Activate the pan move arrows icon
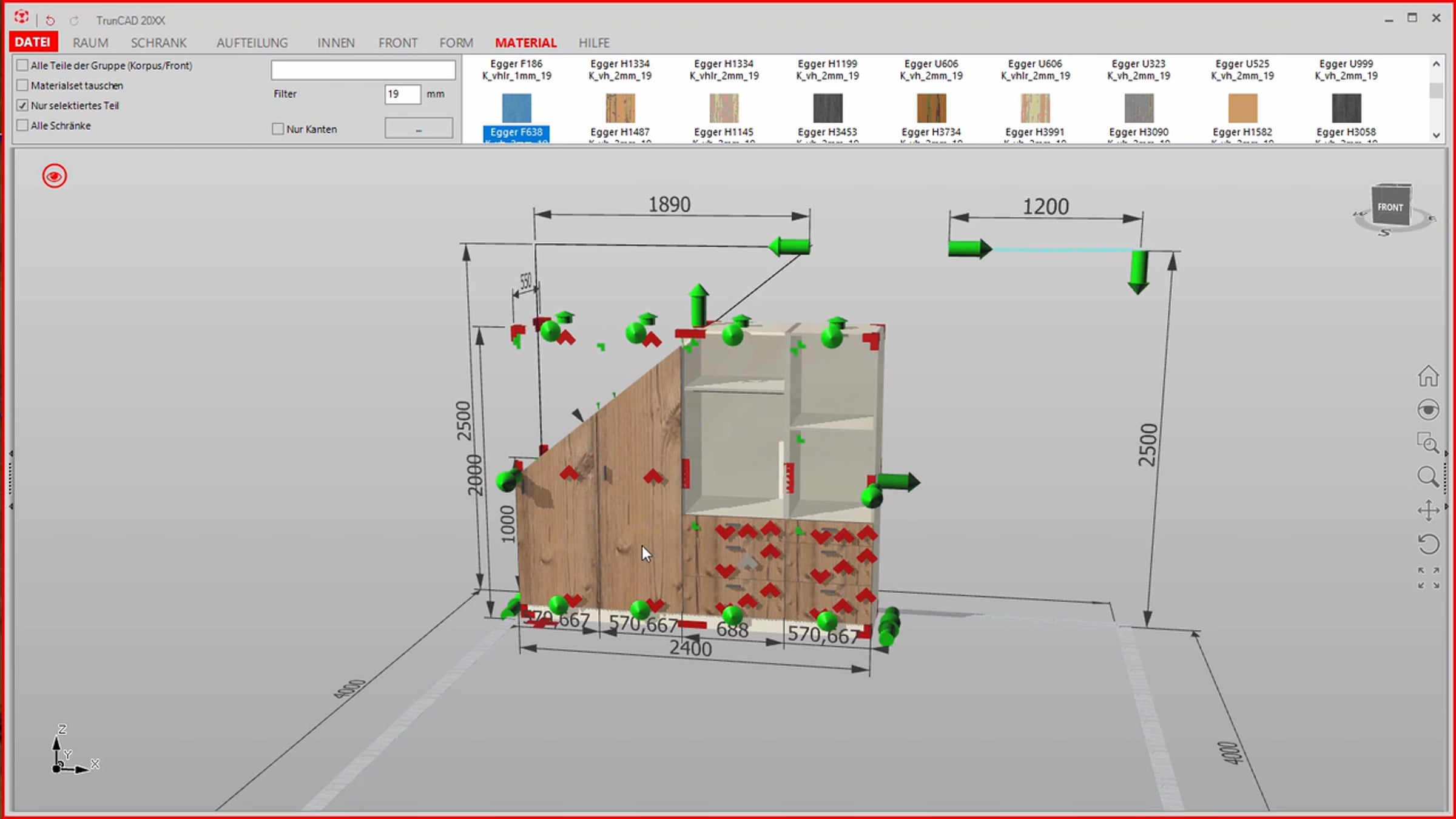 [1428, 510]
